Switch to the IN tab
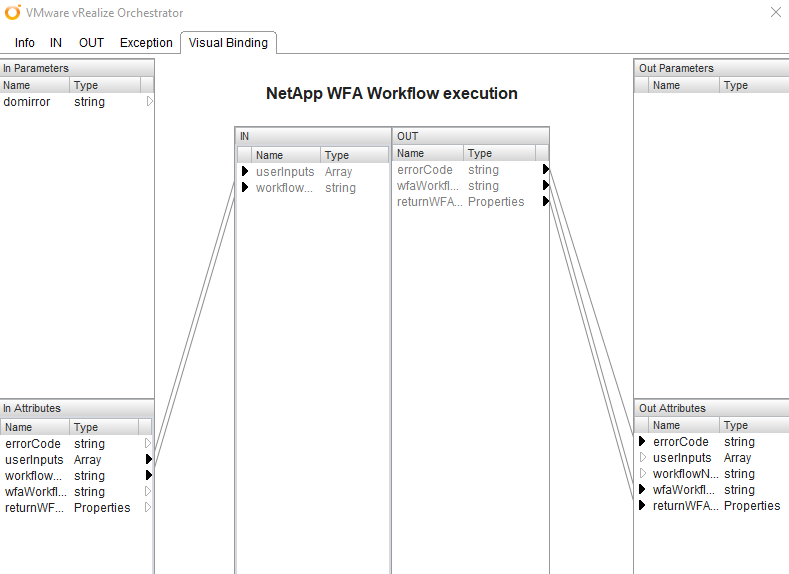The width and height of the screenshot is (789, 574). point(56,43)
